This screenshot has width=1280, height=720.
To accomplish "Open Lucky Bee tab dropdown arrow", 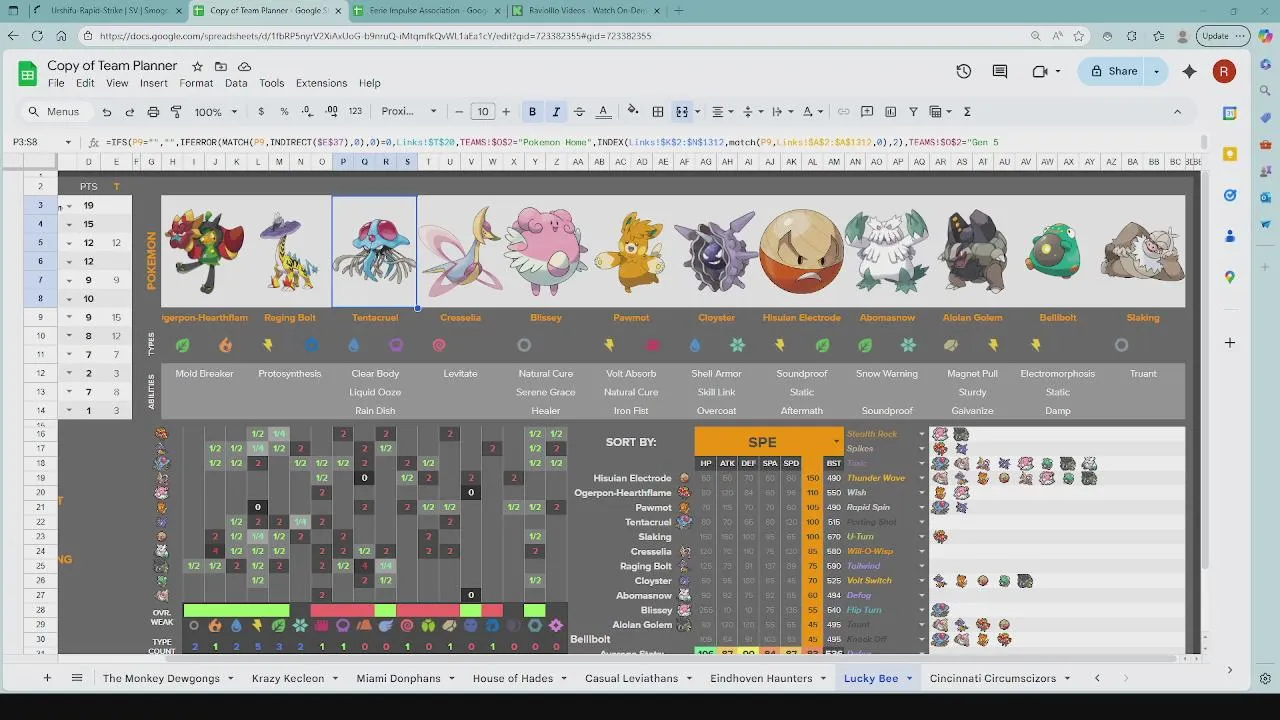I will (x=909, y=678).
